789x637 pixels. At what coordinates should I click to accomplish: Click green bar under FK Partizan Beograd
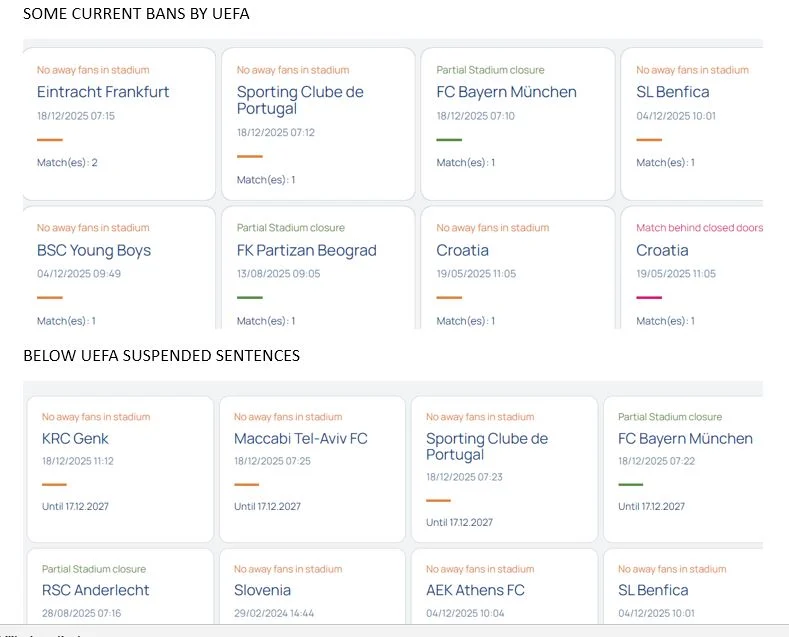point(249,297)
